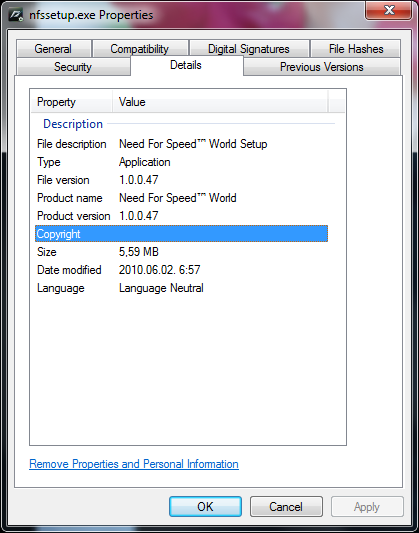Viewport: 419px width, 533px height.
Task: Click the Property column header
Action: (x=72, y=102)
